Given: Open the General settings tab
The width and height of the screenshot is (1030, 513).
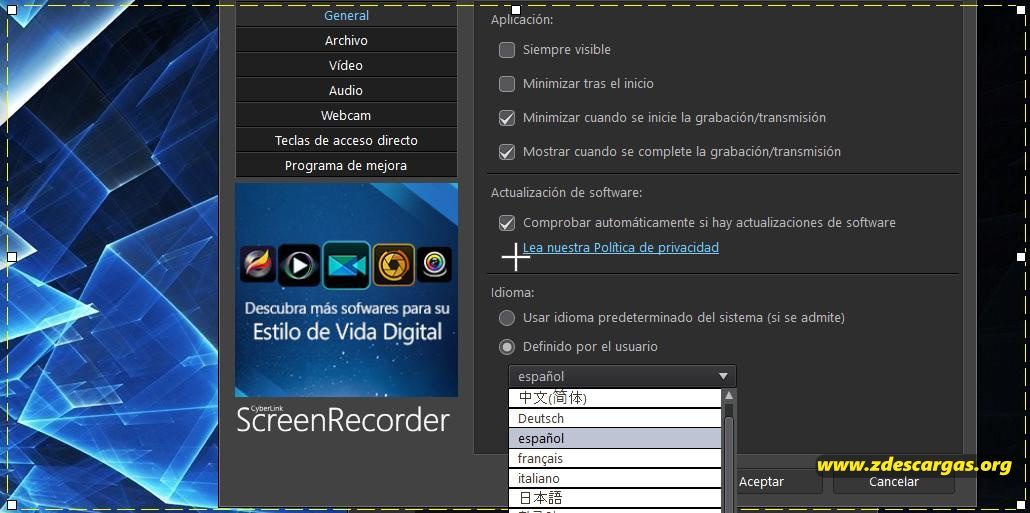Looking at the screenshot, I should point(346,15).
